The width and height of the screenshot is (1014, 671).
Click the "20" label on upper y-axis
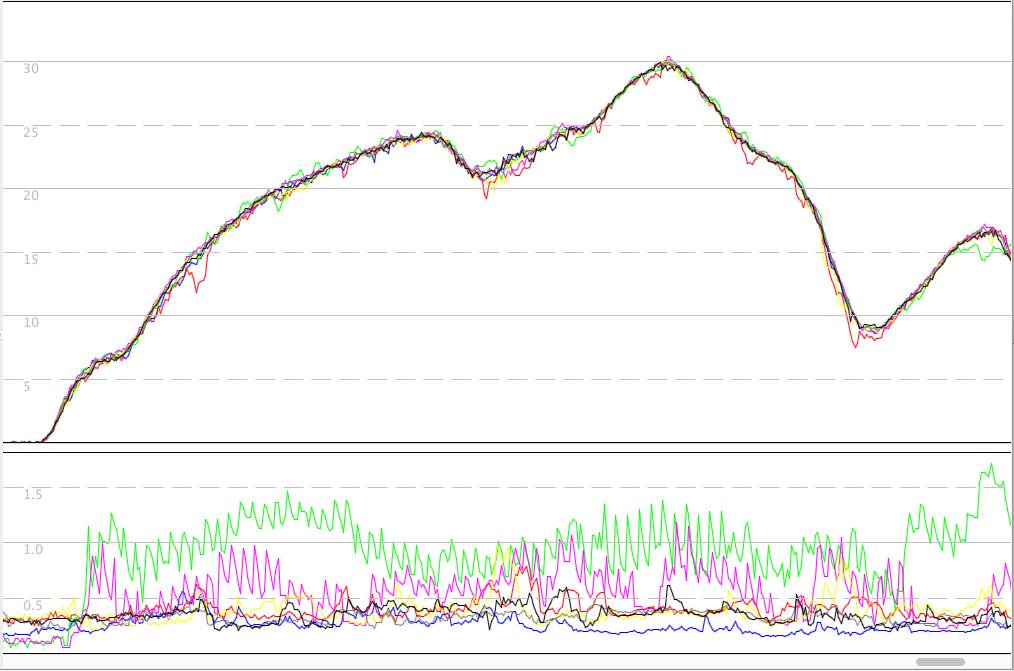(31, 195)
